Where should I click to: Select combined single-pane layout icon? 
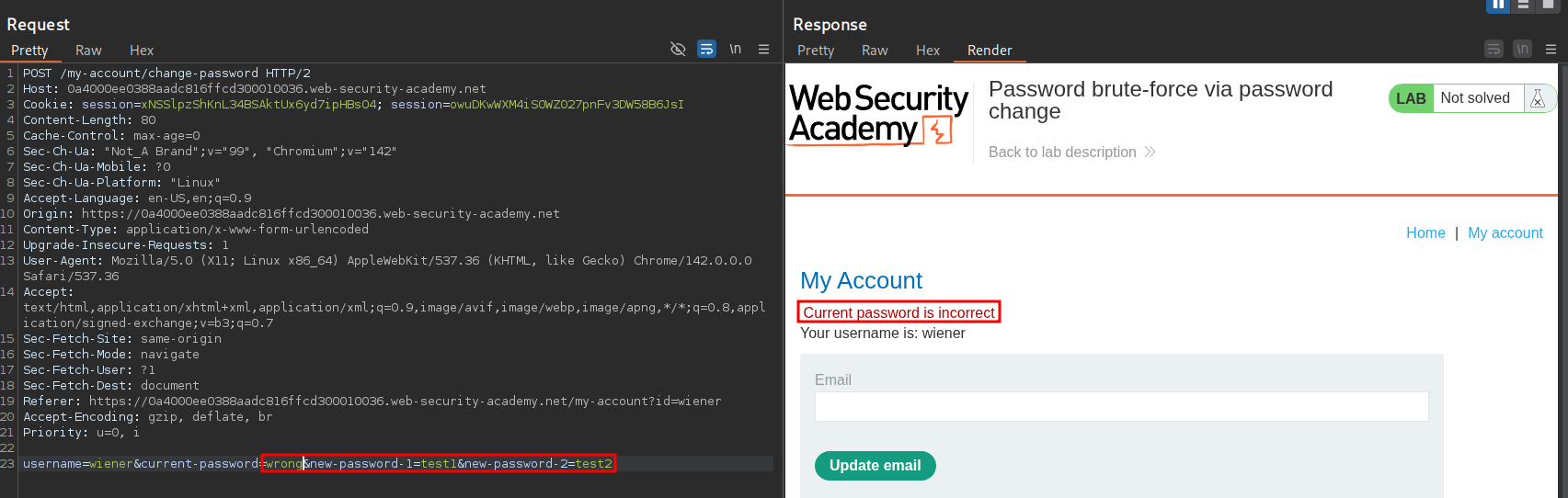pos(1548,5)
